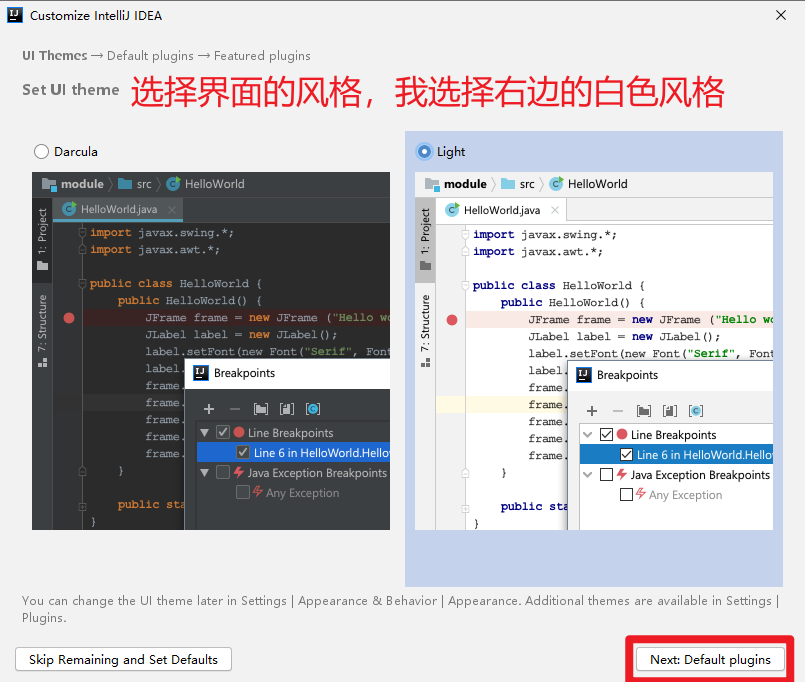805x682 pixels.
Task: Select the Darcula theme radio button
Action: [41, 151]
